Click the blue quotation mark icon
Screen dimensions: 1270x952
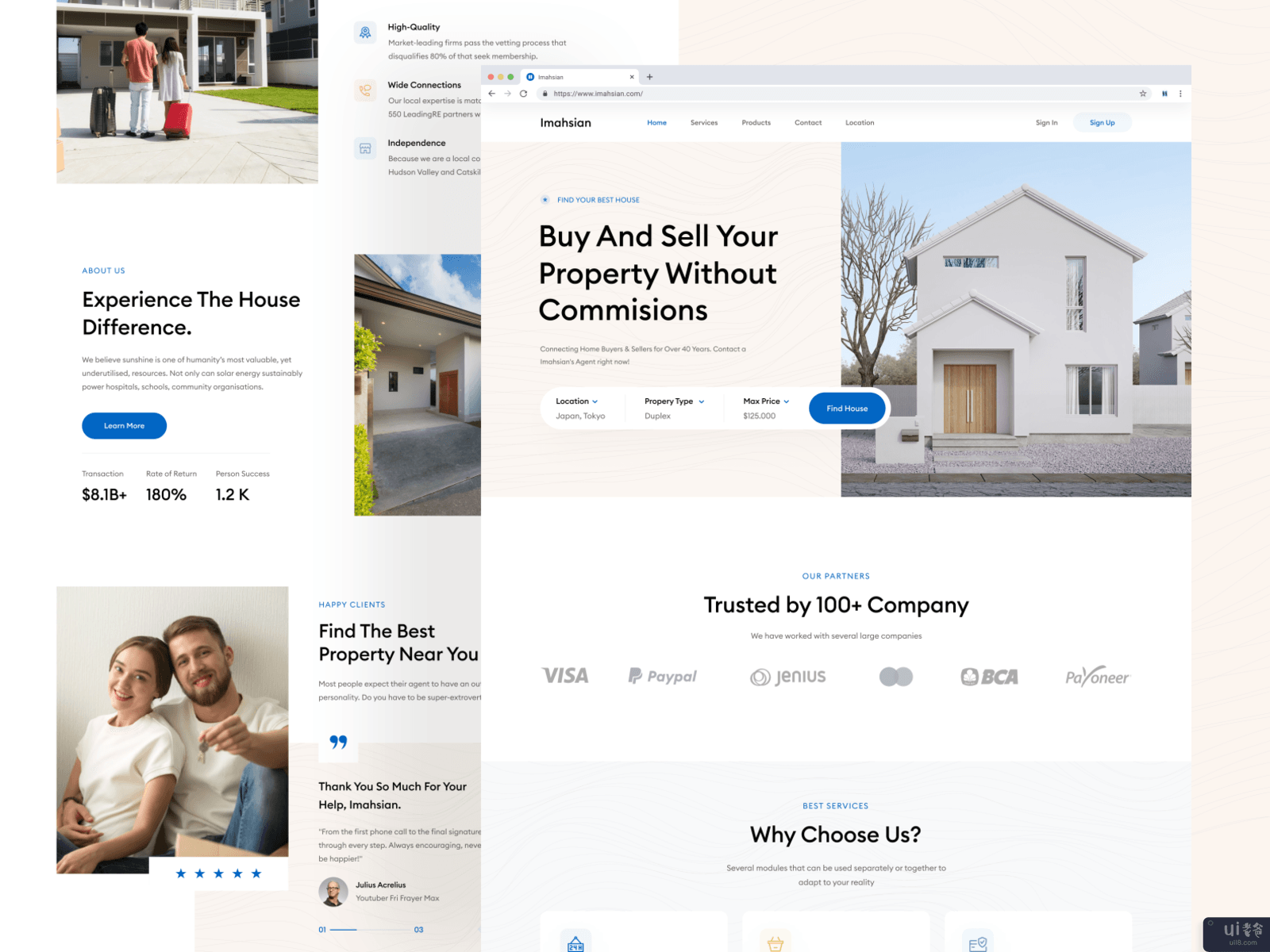tap(338, 742)
